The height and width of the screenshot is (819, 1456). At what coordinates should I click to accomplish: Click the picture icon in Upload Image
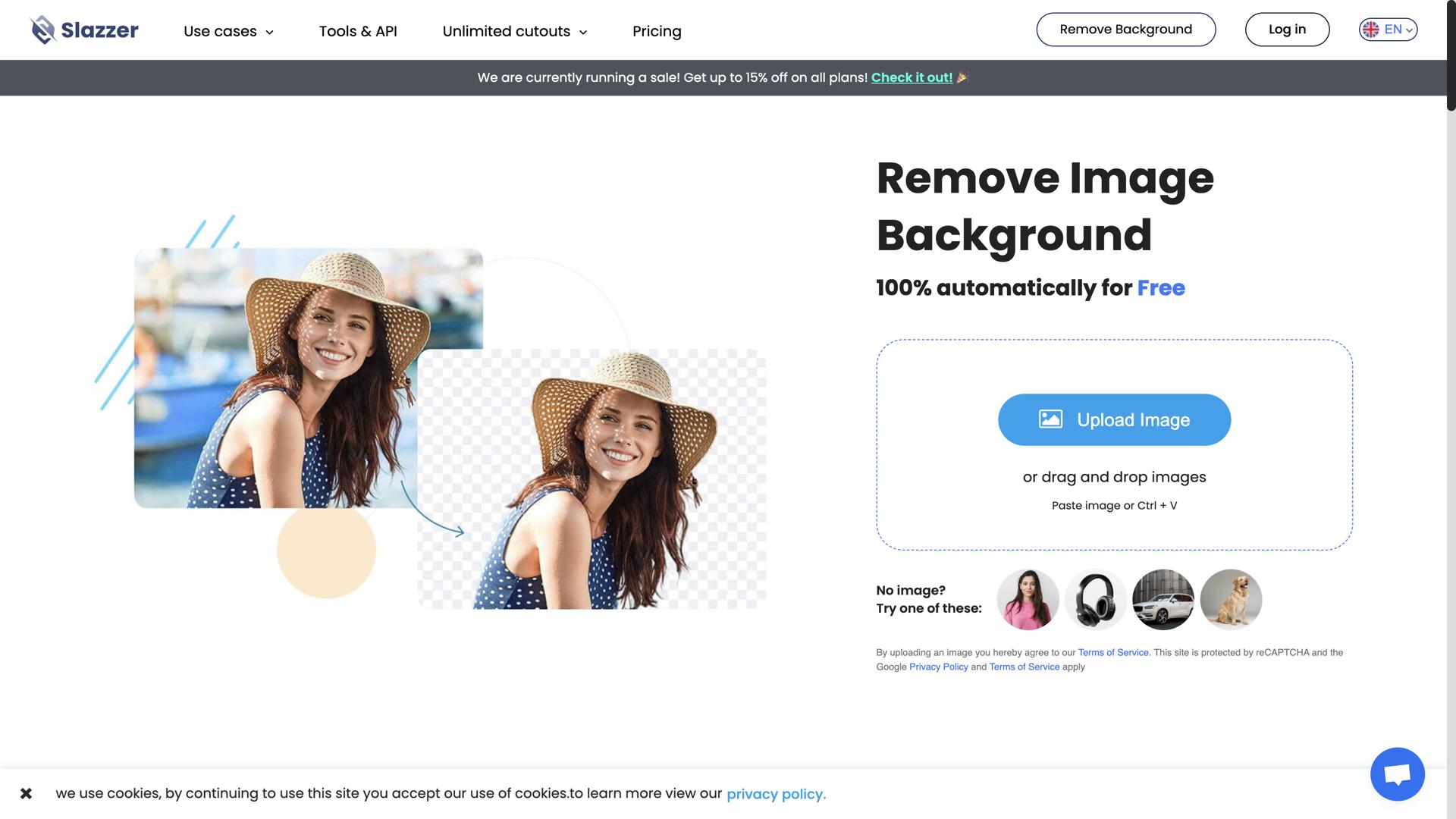[1050, 419]
